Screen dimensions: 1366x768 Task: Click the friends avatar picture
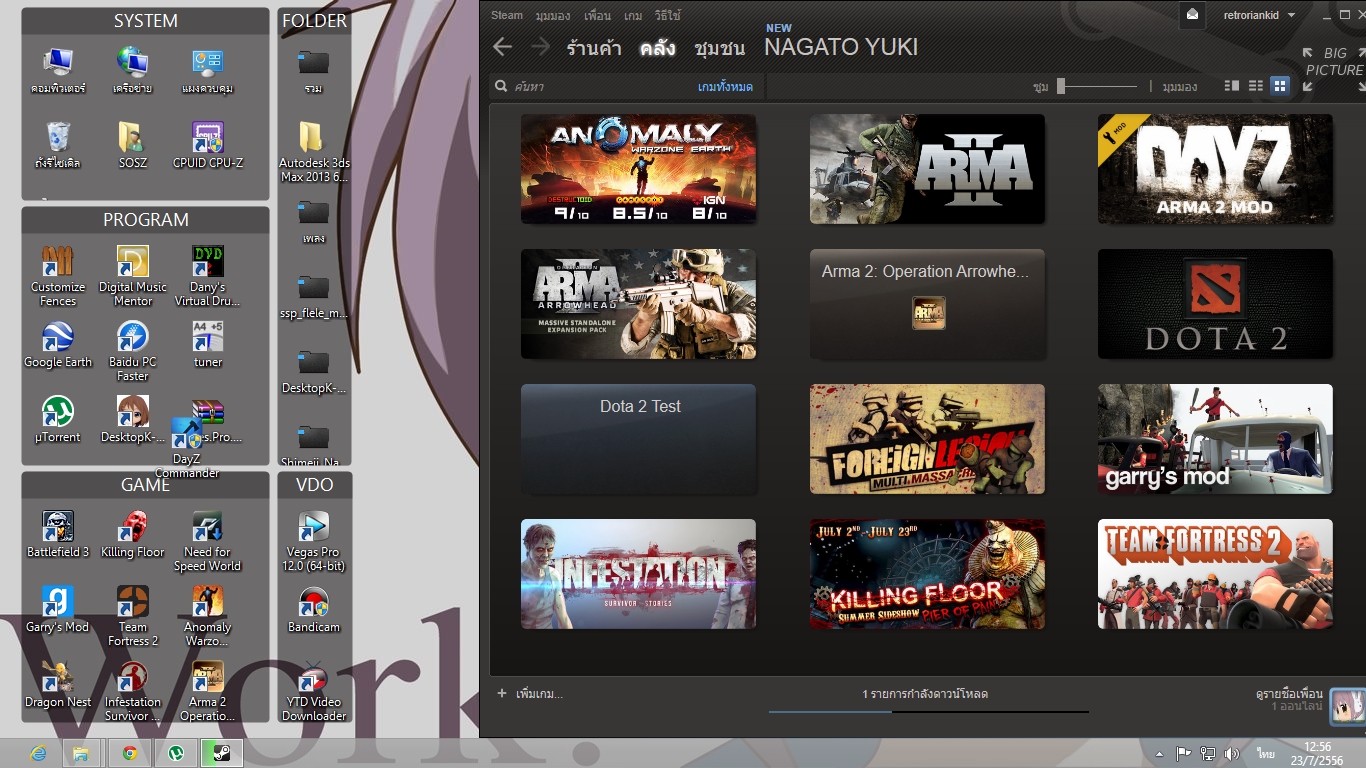point(1346,706)
